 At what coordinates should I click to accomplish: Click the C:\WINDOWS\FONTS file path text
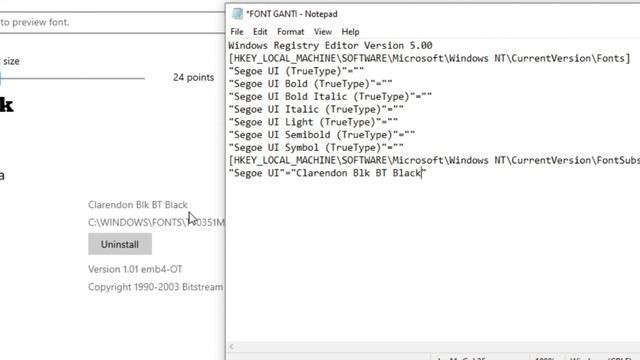point(156,222)
